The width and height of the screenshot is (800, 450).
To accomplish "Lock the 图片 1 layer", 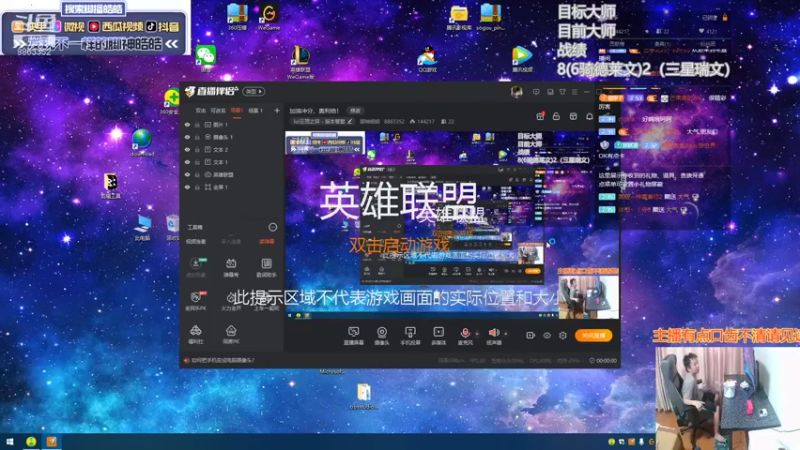I will click(197, 124).
